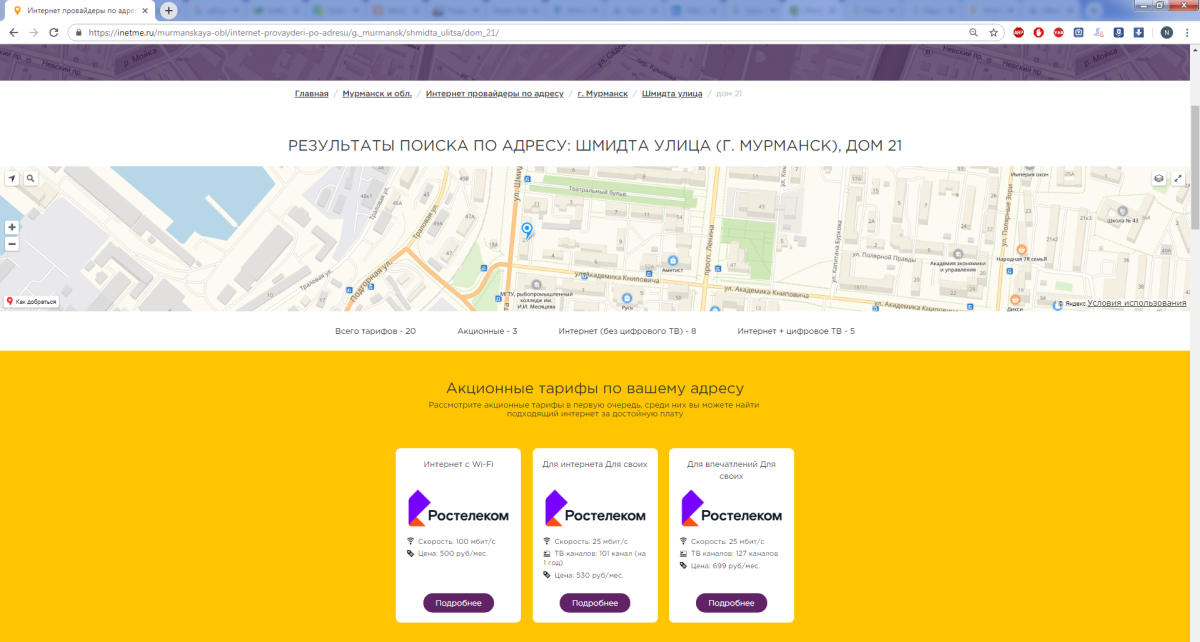Click 'Цена: 500 руб/мес.' text
This screenshot has width=1200, height=642.
pos(451,553)
